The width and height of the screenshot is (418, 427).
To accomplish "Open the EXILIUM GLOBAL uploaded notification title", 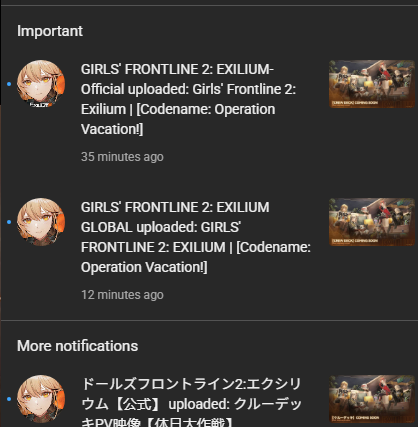I will (x=196, y=237).
